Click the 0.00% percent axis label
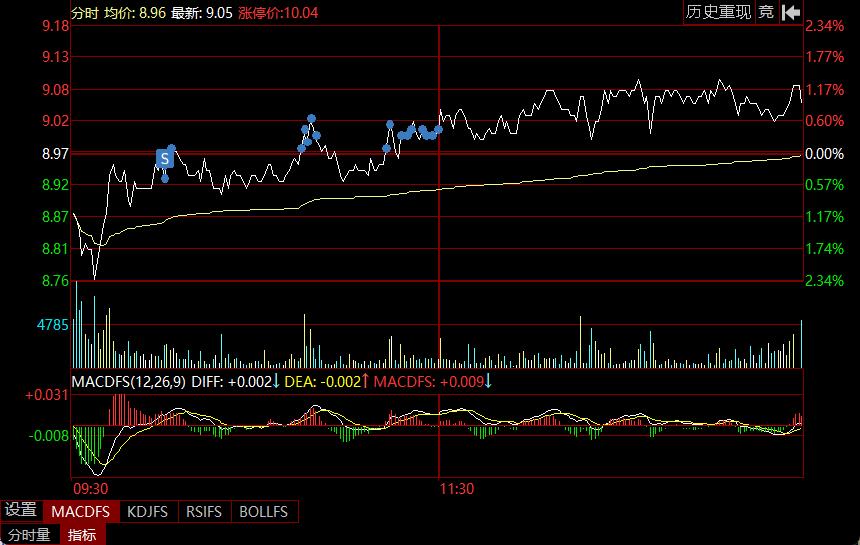Image resolution: width=860 pixels, height=545 pixels. click(824, 154)
